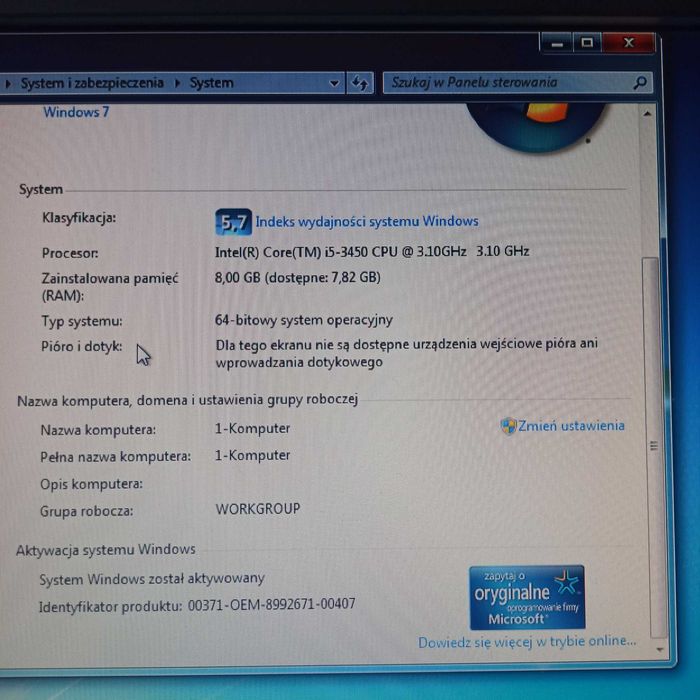Click the vertical scrollbar thumb
700x700 pixels.
(654, 446)
